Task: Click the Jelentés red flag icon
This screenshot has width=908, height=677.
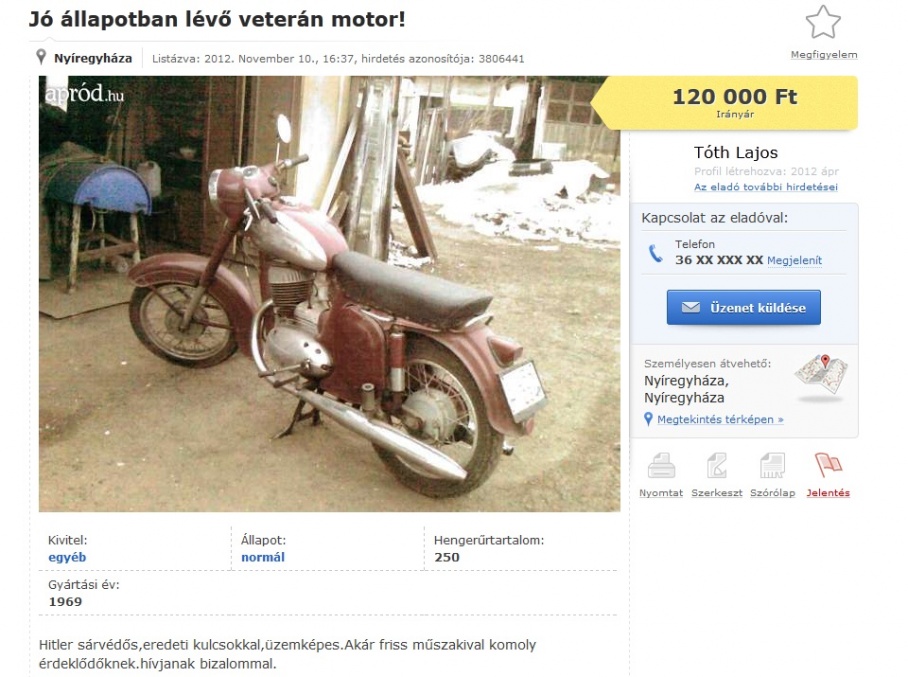Action: [x=828, y=465]
